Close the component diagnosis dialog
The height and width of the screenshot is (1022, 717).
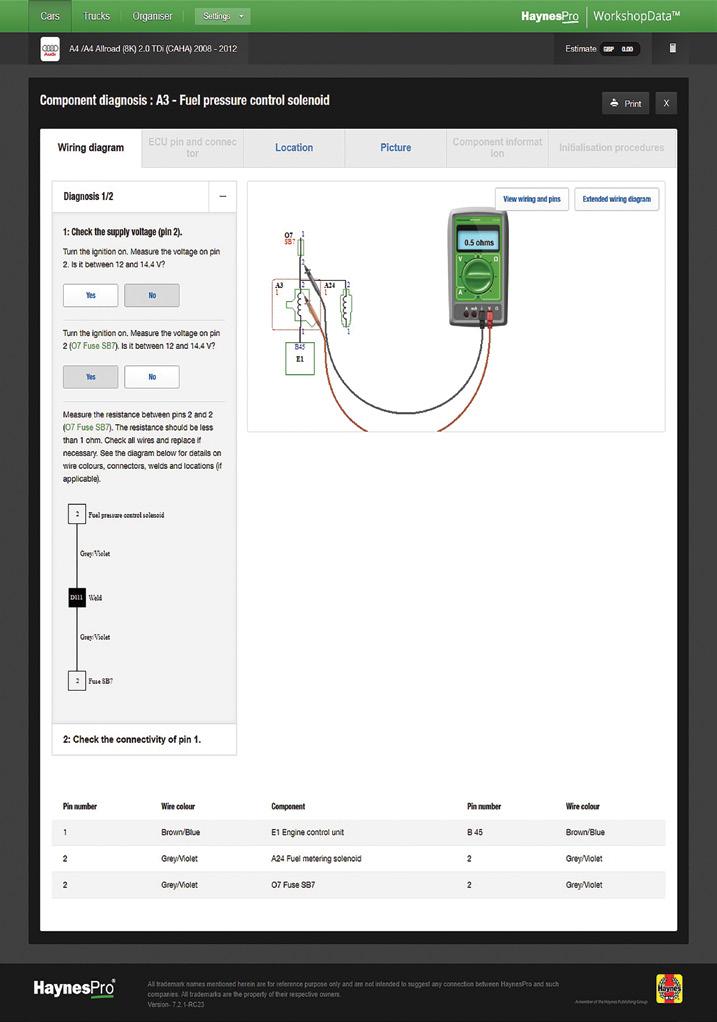click(666, 103)
